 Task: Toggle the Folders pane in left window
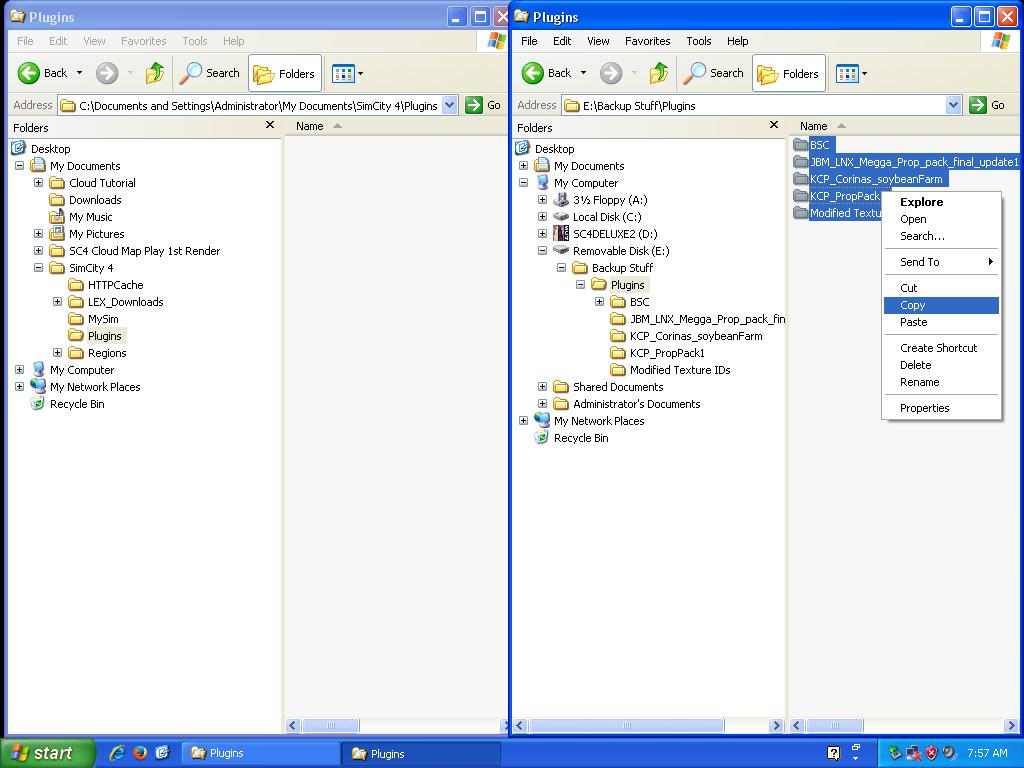[284, 73]
